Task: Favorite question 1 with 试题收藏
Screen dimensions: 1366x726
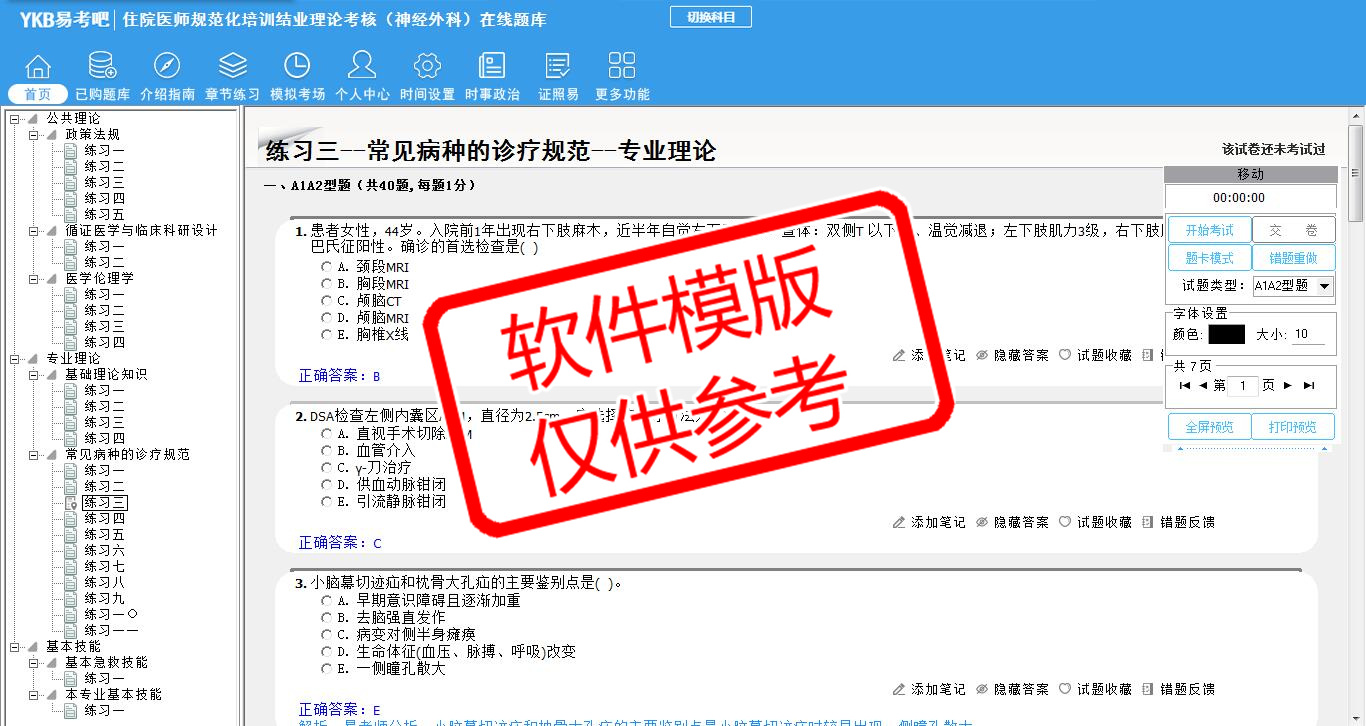Action: (x=1095, y=355)
